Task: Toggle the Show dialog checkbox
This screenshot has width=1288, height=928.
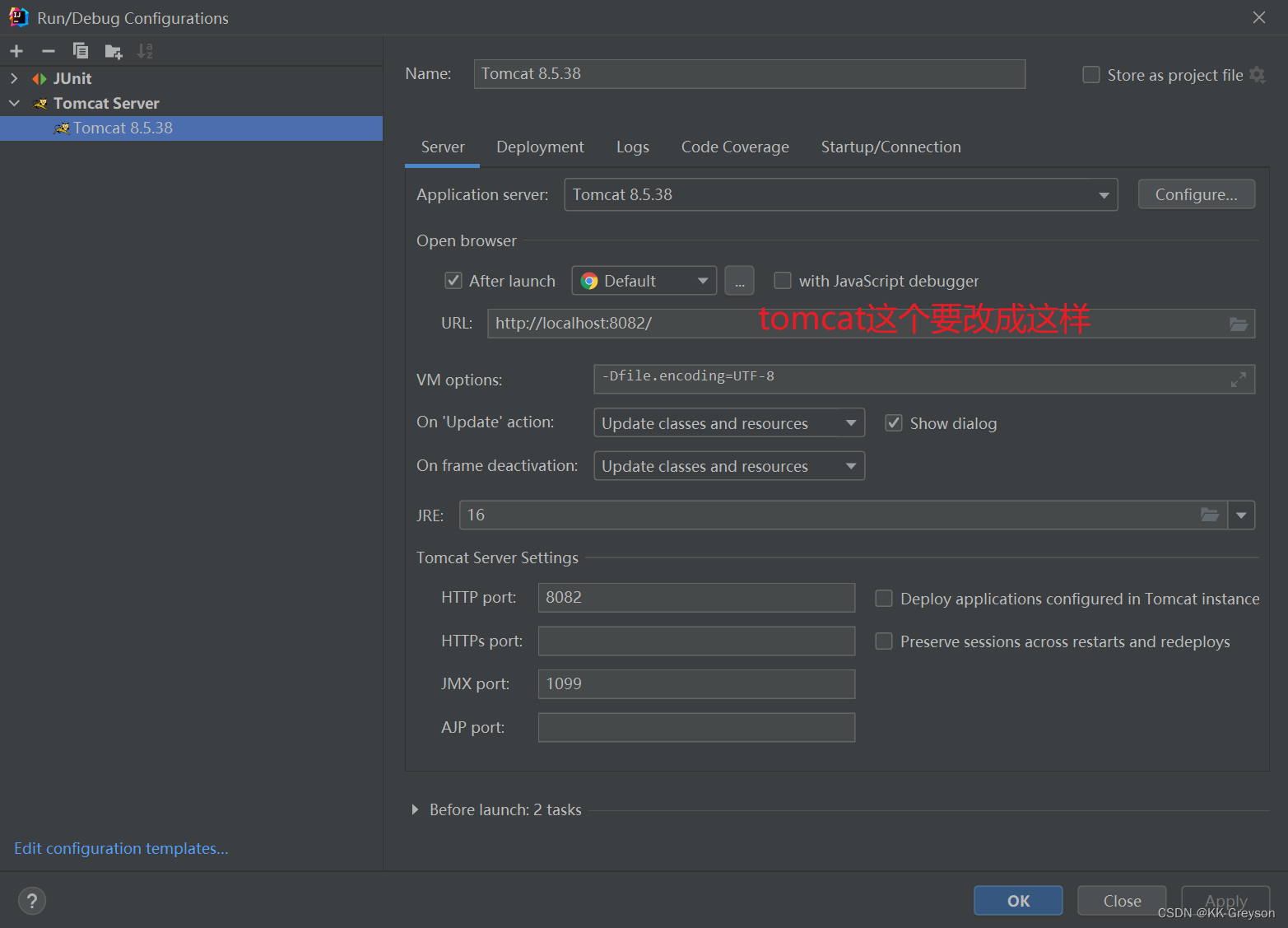Action: pyautogui.click(x=894, y=423)
